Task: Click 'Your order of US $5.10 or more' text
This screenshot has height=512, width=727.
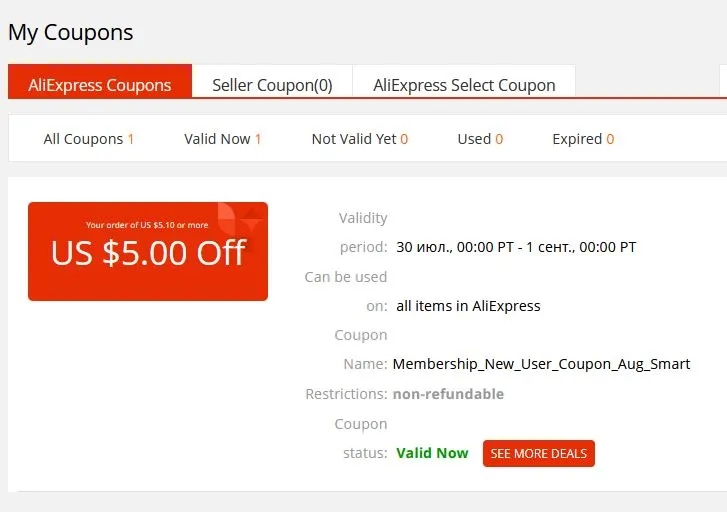Action: (147, 225)
